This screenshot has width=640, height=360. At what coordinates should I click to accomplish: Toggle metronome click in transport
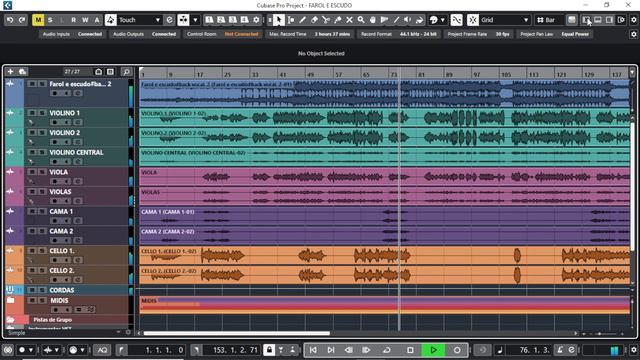560,350
